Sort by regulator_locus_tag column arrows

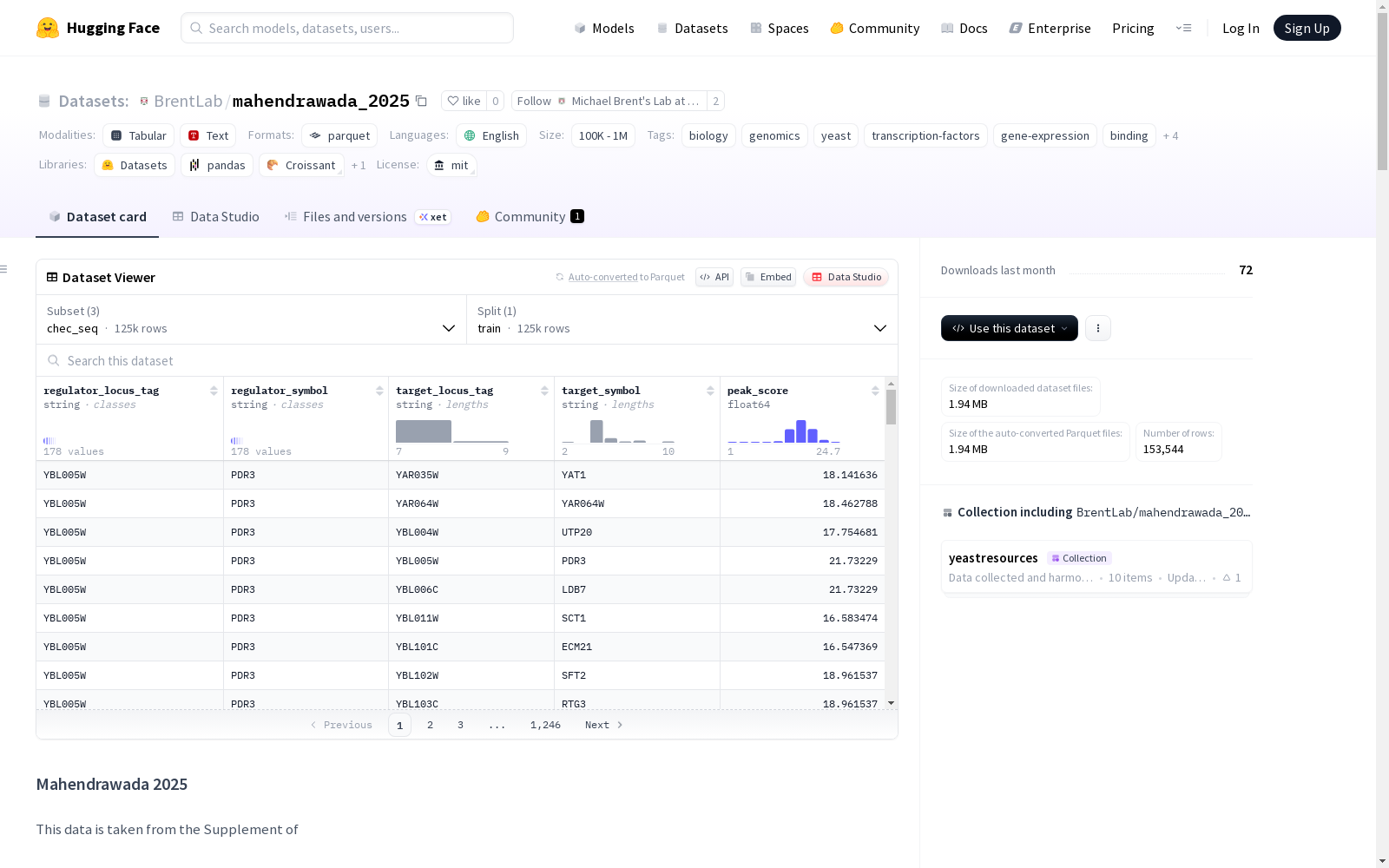pos(214,391)
